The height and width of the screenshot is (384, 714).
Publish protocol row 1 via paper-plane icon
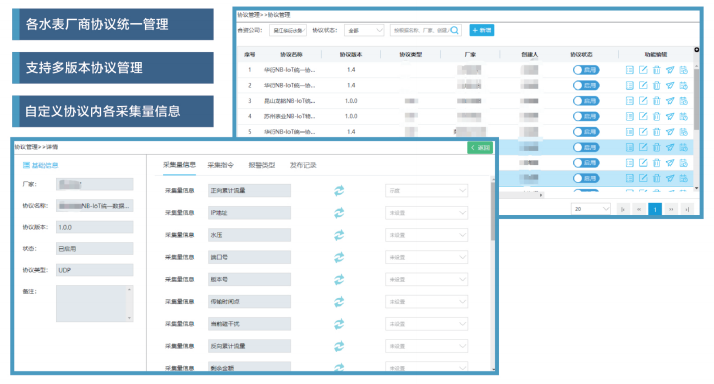670,70
